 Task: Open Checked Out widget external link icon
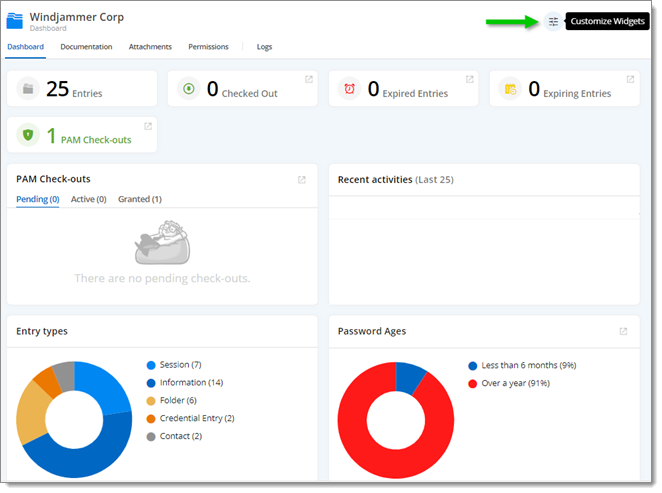(x=309, y=79)
